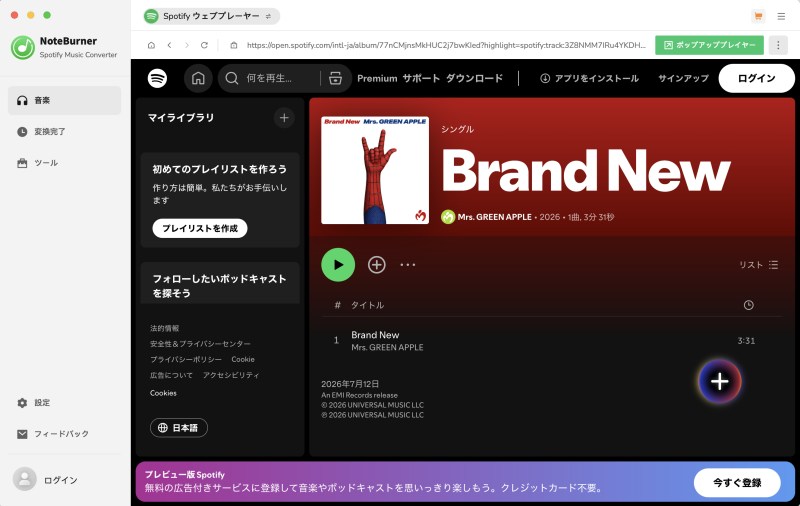Change language with 日本語 button

(179, 427)
